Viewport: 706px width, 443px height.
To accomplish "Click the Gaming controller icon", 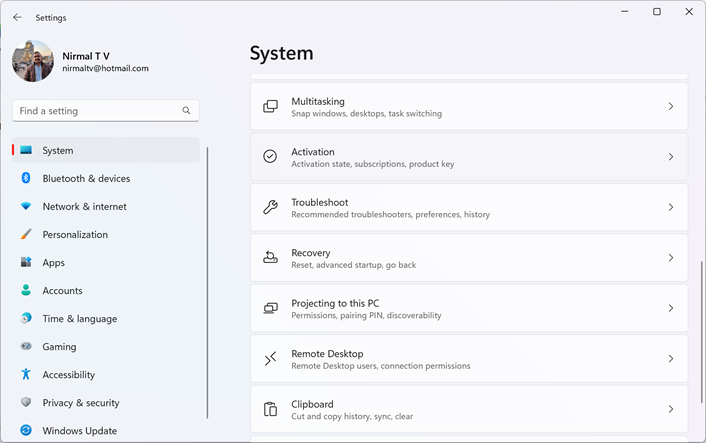I will click(26, 346).
